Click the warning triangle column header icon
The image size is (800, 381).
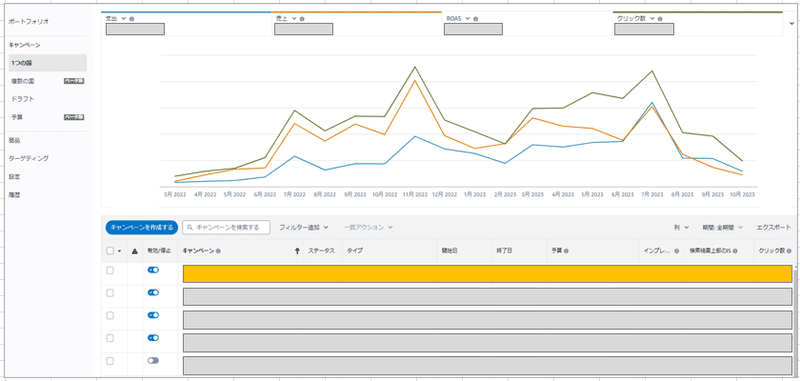(135, 251)
